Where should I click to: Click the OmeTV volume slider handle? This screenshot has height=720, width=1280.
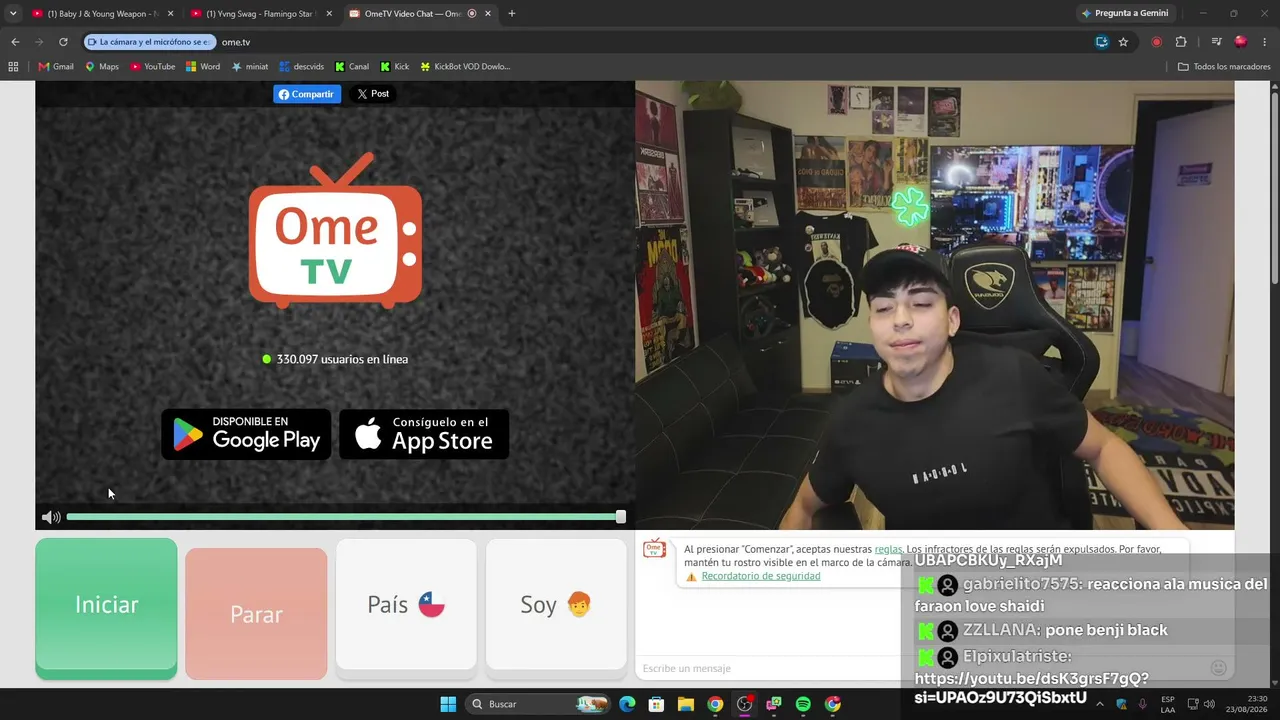[x=621, y=517]
